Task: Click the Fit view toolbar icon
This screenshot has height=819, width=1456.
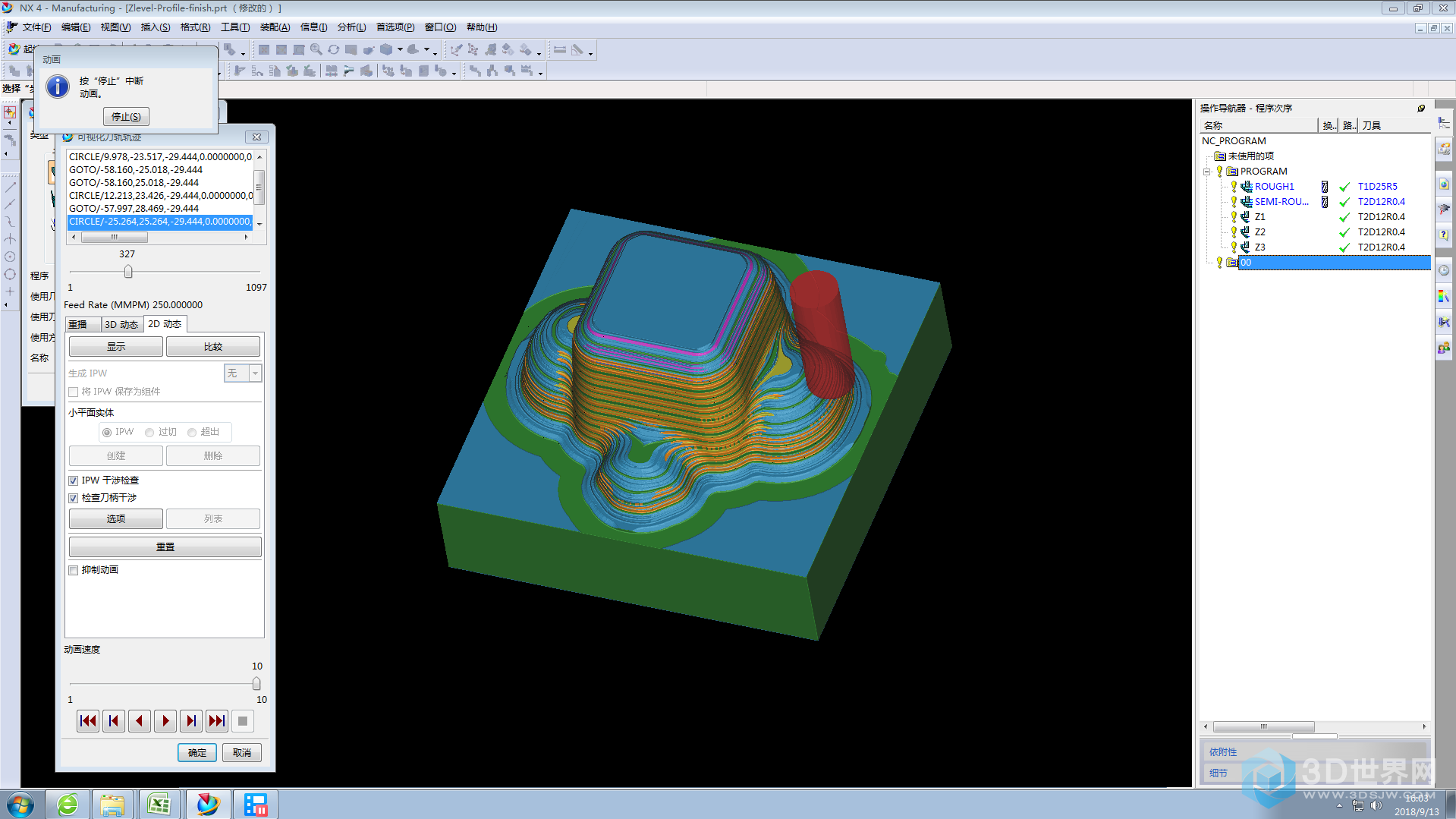Action: coord(263,49)
